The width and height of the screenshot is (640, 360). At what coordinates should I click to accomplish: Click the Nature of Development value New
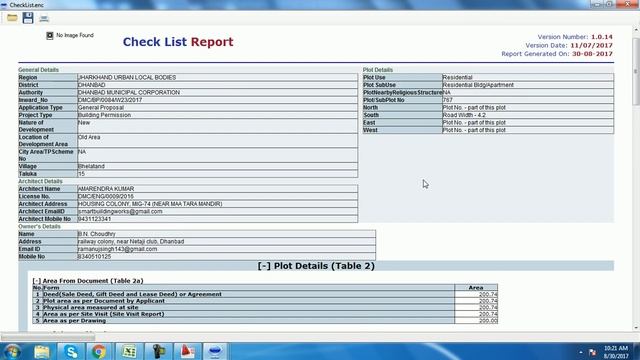tap(84, 122)
